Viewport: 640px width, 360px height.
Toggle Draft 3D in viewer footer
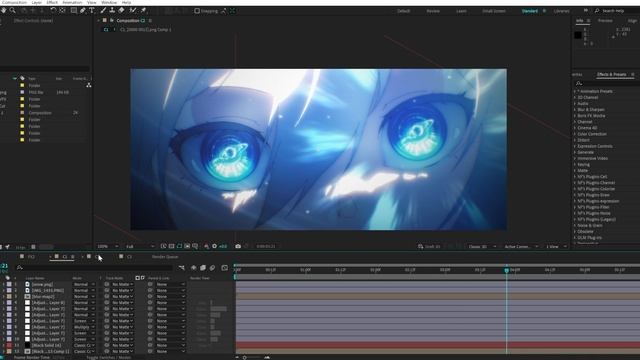tap(429, 247)
